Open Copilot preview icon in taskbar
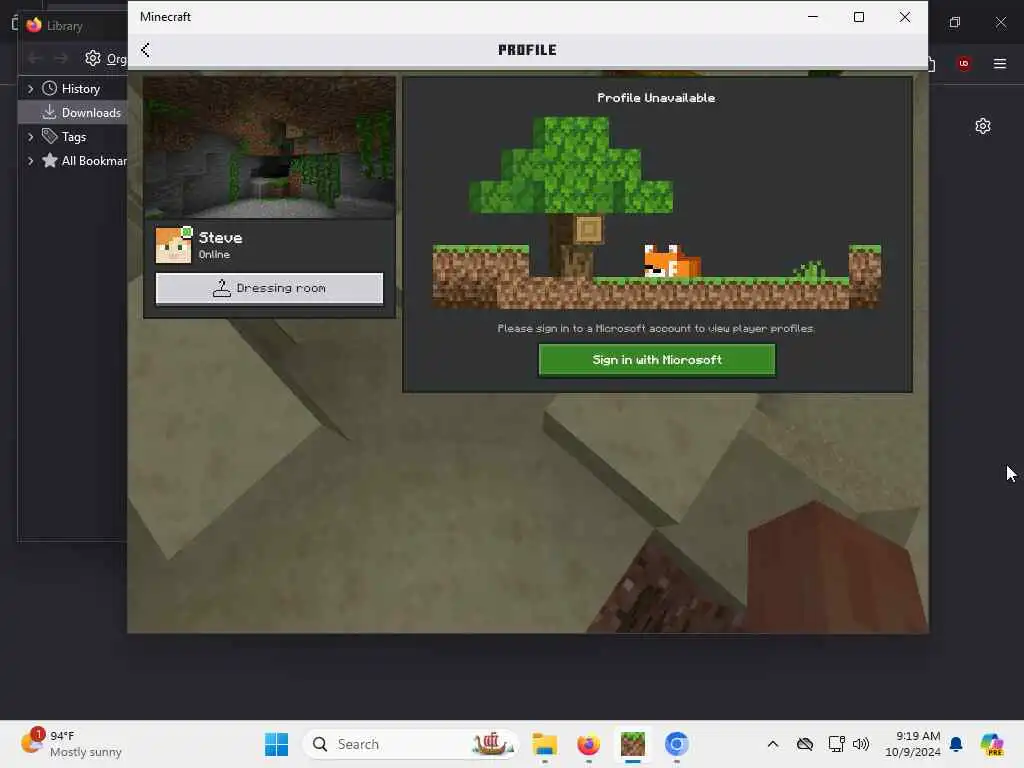The width and height of the screenshot is (1024, 768). tap(992, 744)
